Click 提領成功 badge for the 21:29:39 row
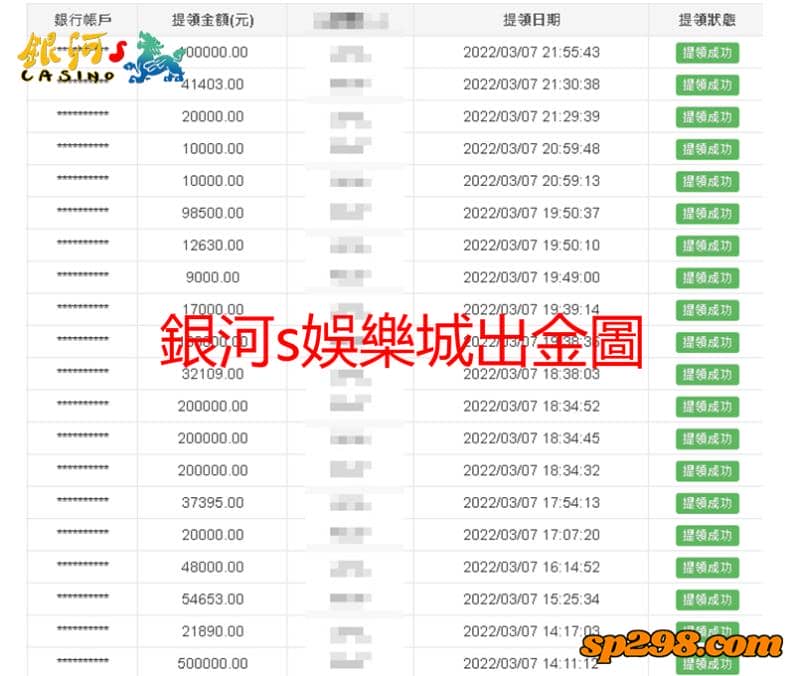 coord(707,117)
